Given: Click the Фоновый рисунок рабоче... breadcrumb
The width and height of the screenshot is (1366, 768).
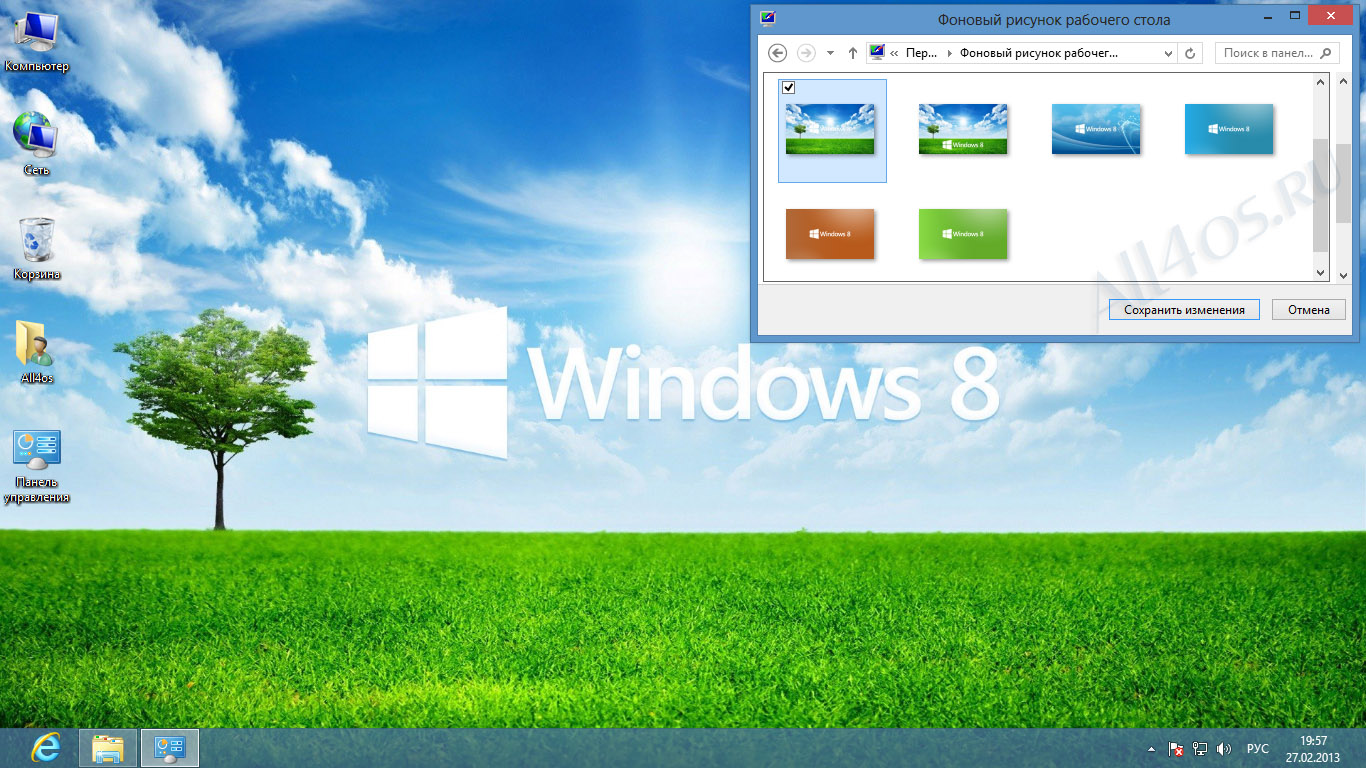Looking at the screenshot, I should coord(1038,53).
